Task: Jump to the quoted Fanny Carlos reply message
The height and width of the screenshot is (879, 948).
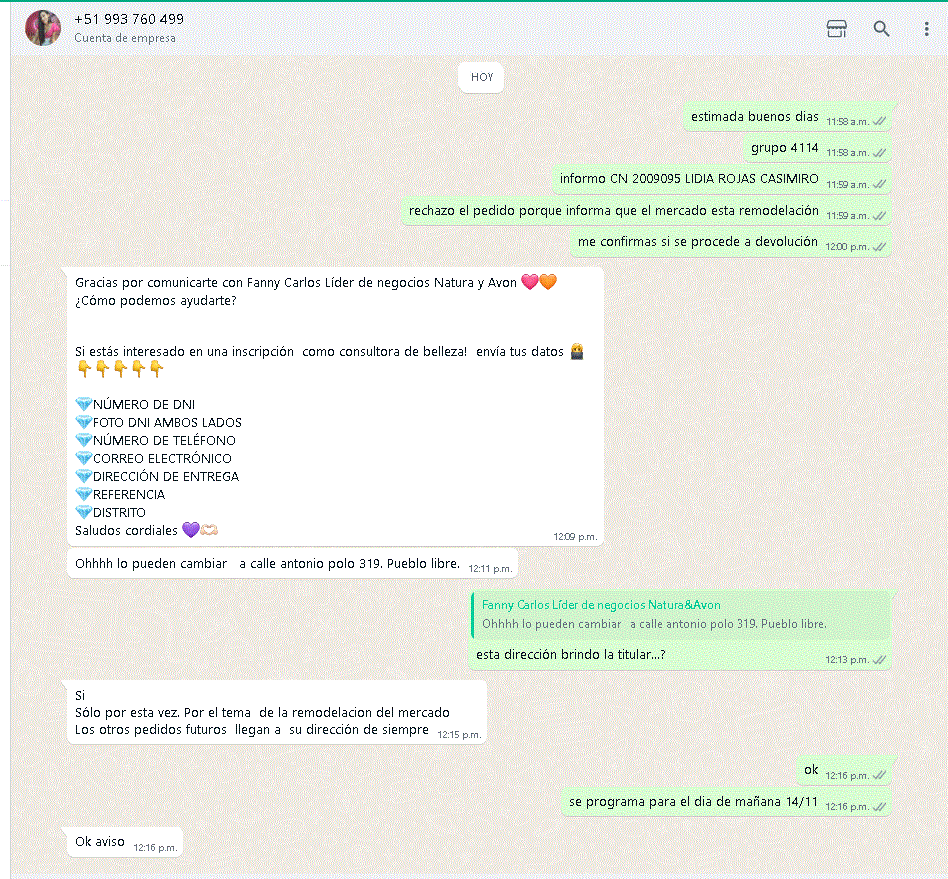Action: pyautogui.click(x=680, y=615)
